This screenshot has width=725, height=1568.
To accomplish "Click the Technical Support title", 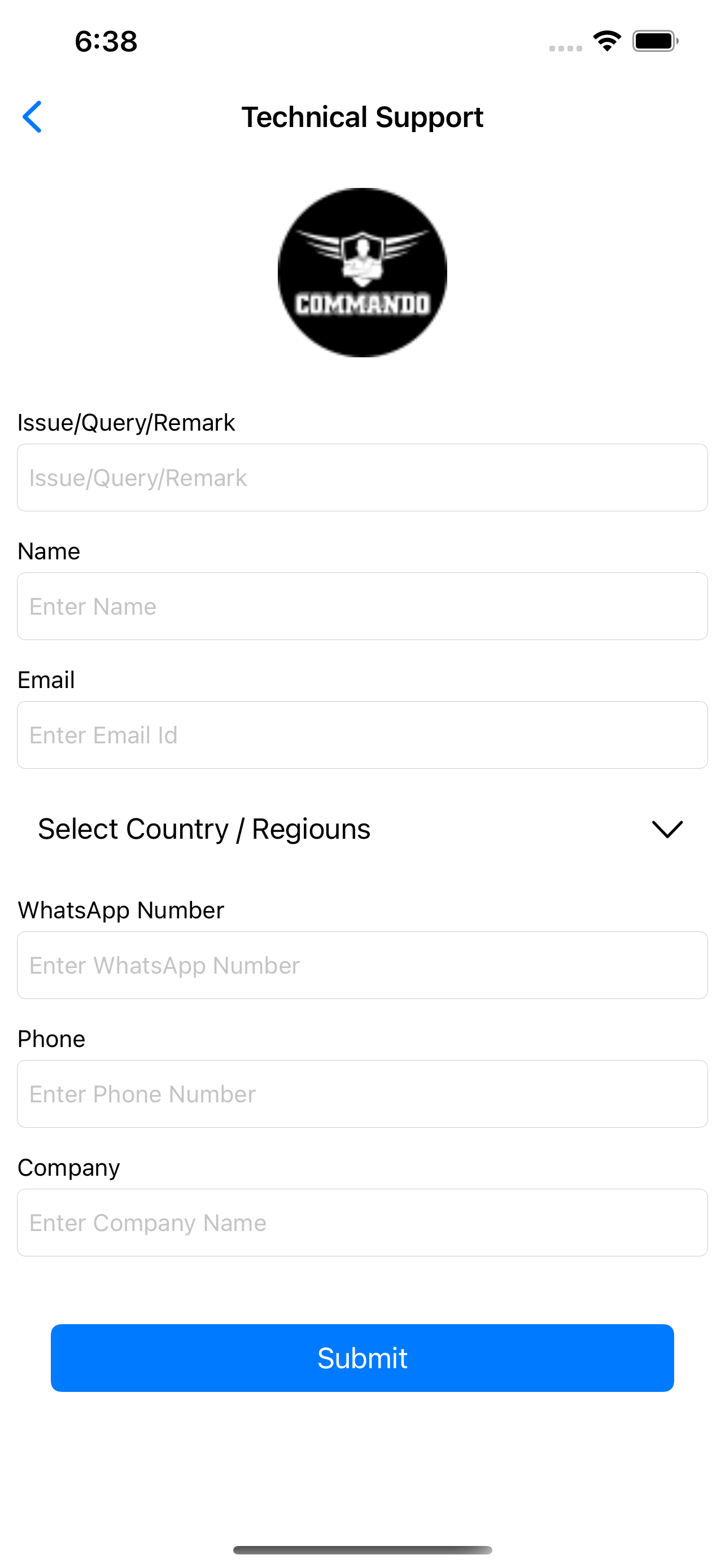I will point(362,117).
